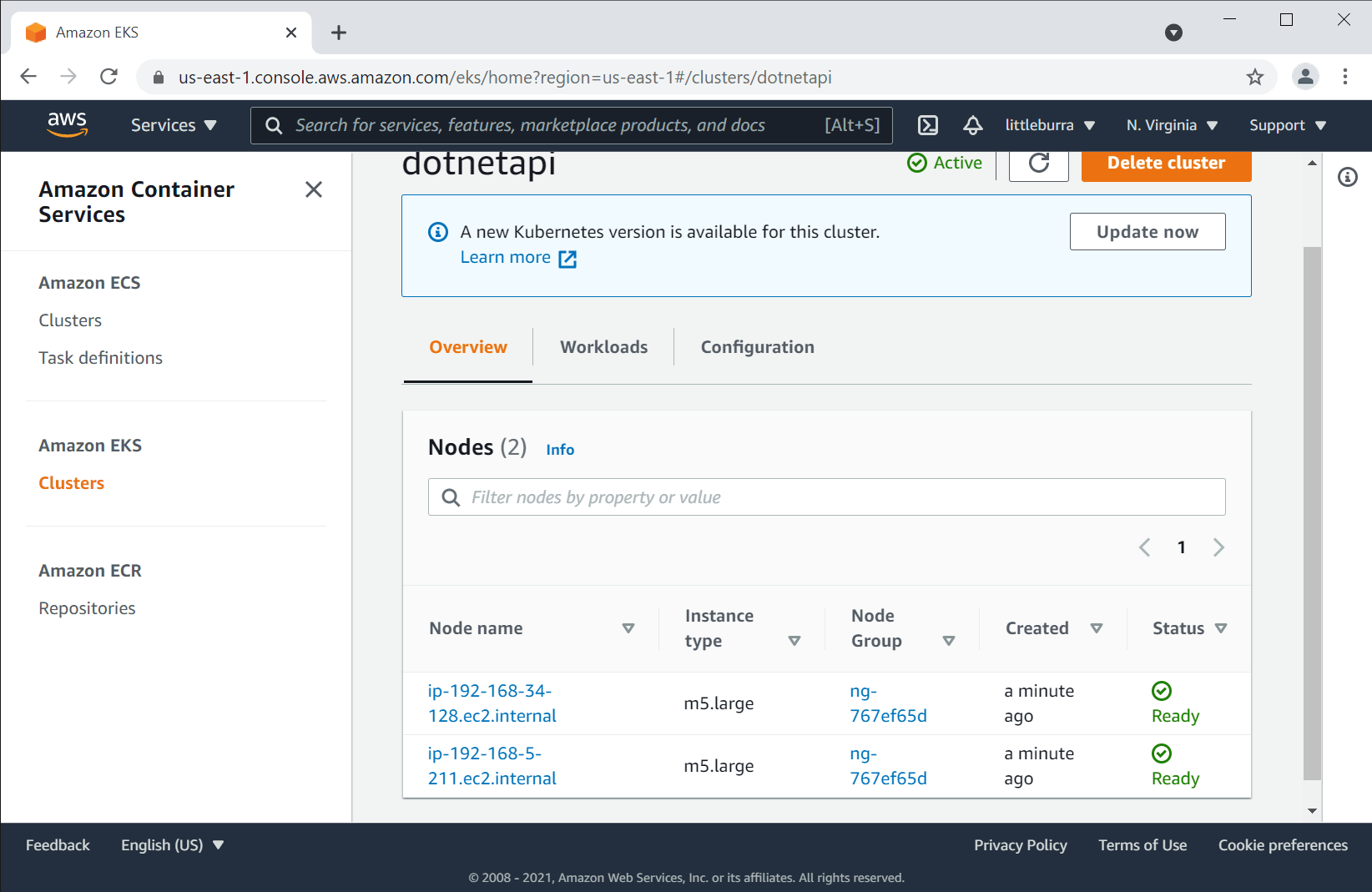Screen dimensions: 1372x892
Task: Focus the Filter nodes search field
Action: [x=826, y=497]
